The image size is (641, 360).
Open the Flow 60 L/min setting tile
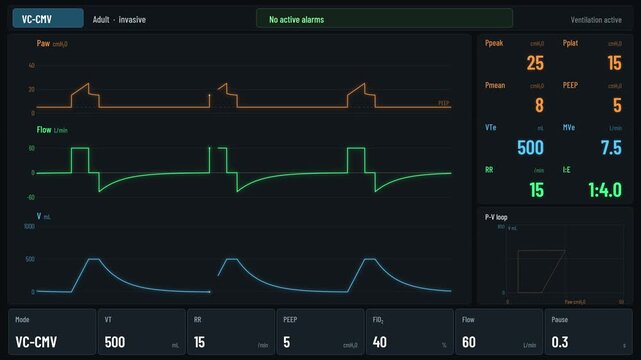click(x=499, y=331)
